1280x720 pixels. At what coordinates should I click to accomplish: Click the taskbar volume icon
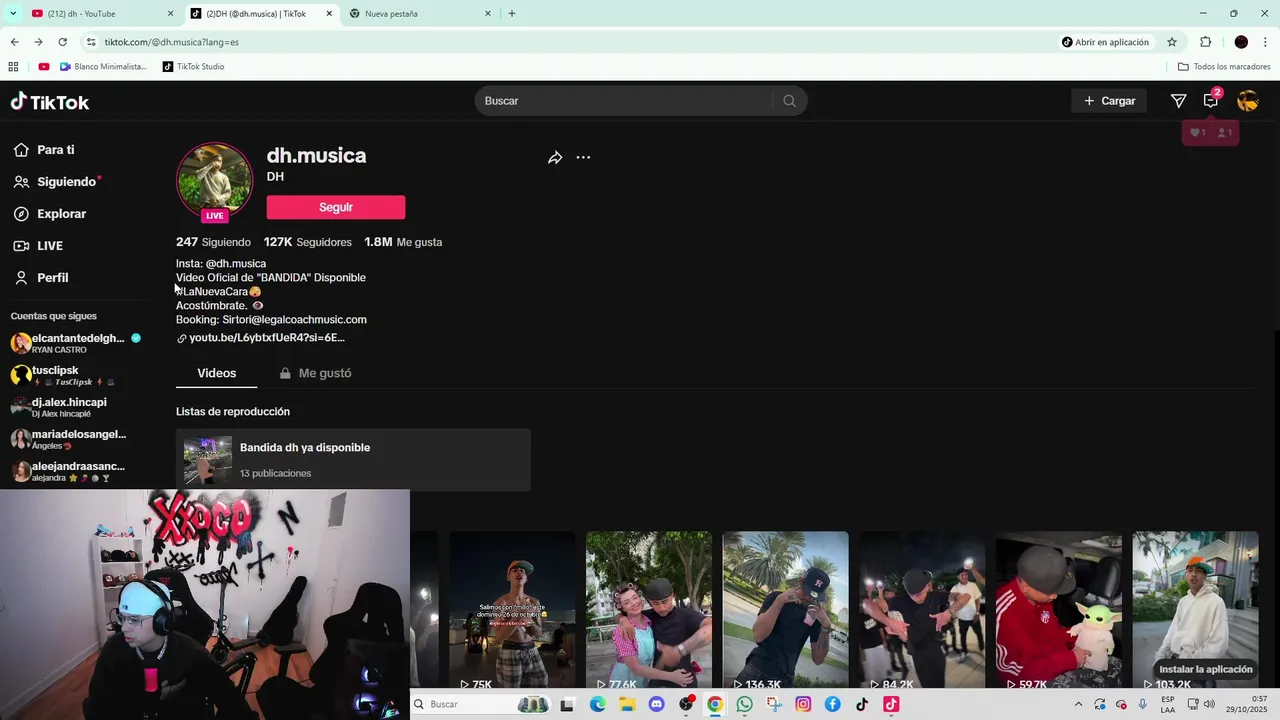pyautogui.click(x=1211, y=704)
